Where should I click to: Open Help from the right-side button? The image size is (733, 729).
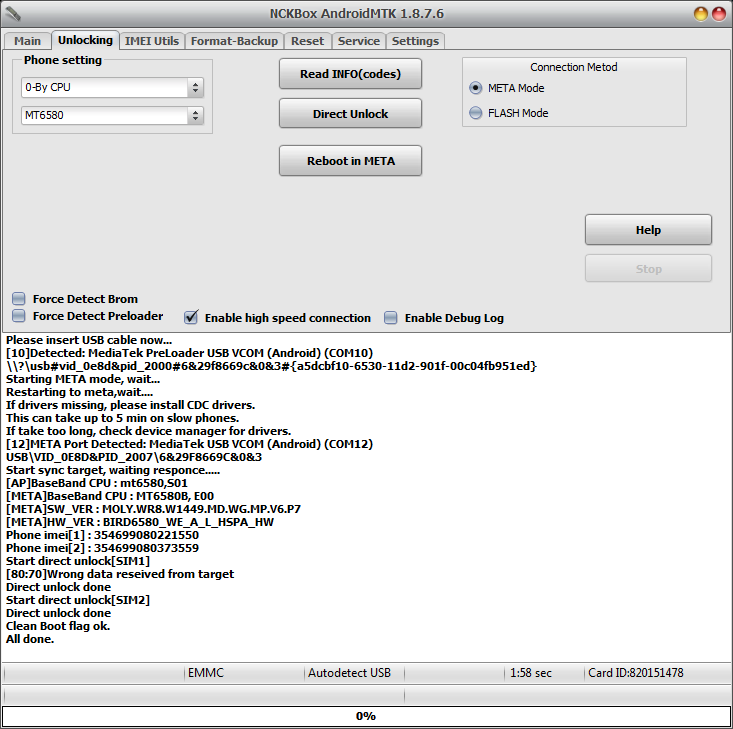[648, 230]
